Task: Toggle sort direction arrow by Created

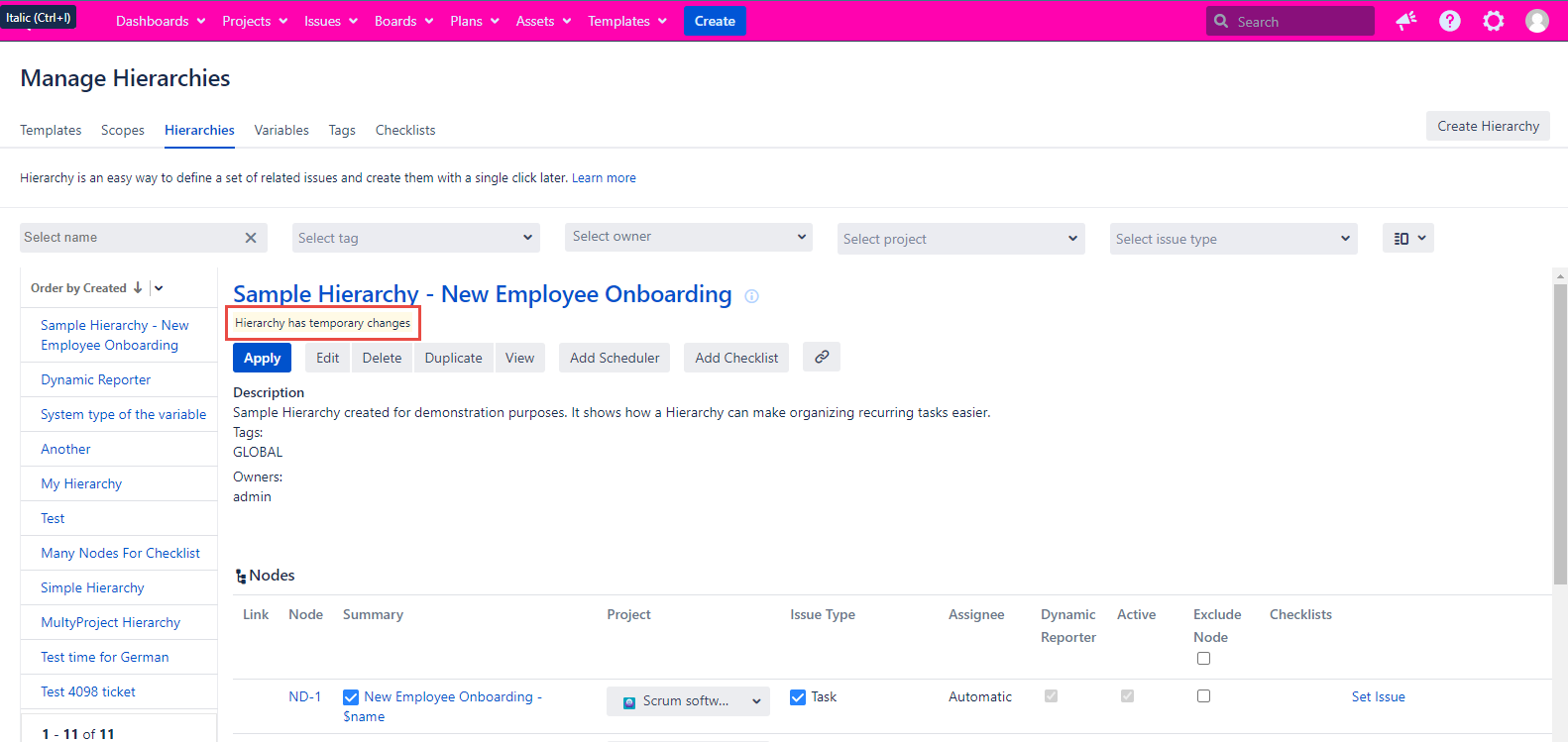Action: 138,288
